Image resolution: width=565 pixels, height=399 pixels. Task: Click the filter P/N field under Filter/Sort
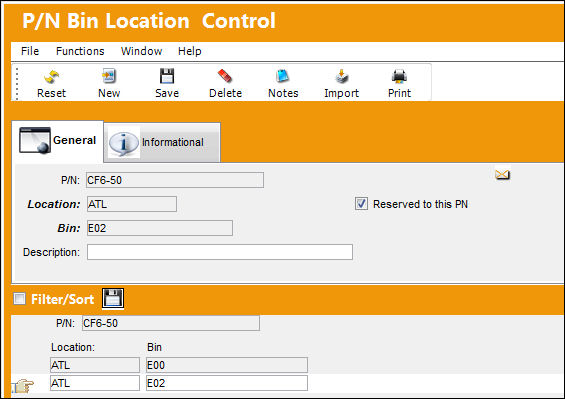(171, 323)
